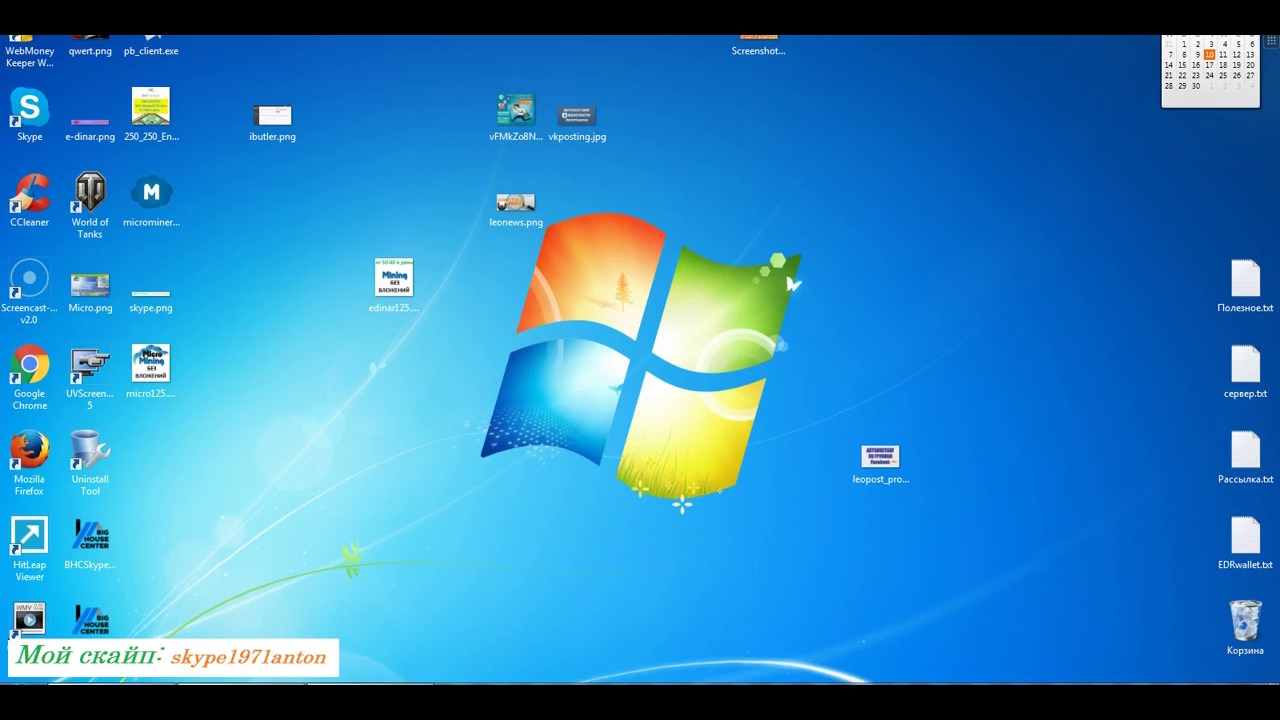Viewport: 1280px width, 720px height.
Task: Select highlighted date 10 in calendar gadget
Action: pos(1209,55)
